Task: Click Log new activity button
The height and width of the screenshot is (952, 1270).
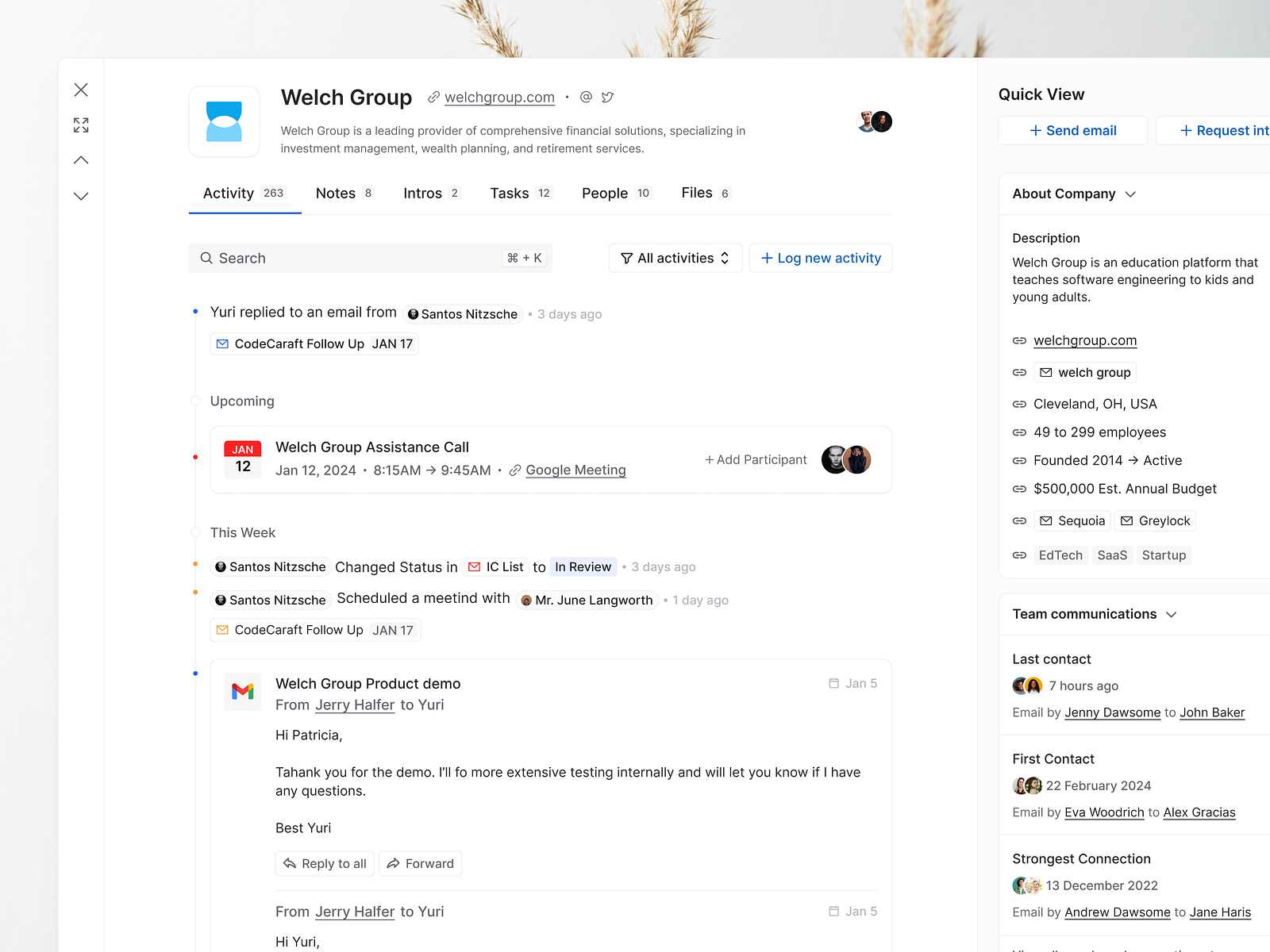Action: tap(821, 258)
